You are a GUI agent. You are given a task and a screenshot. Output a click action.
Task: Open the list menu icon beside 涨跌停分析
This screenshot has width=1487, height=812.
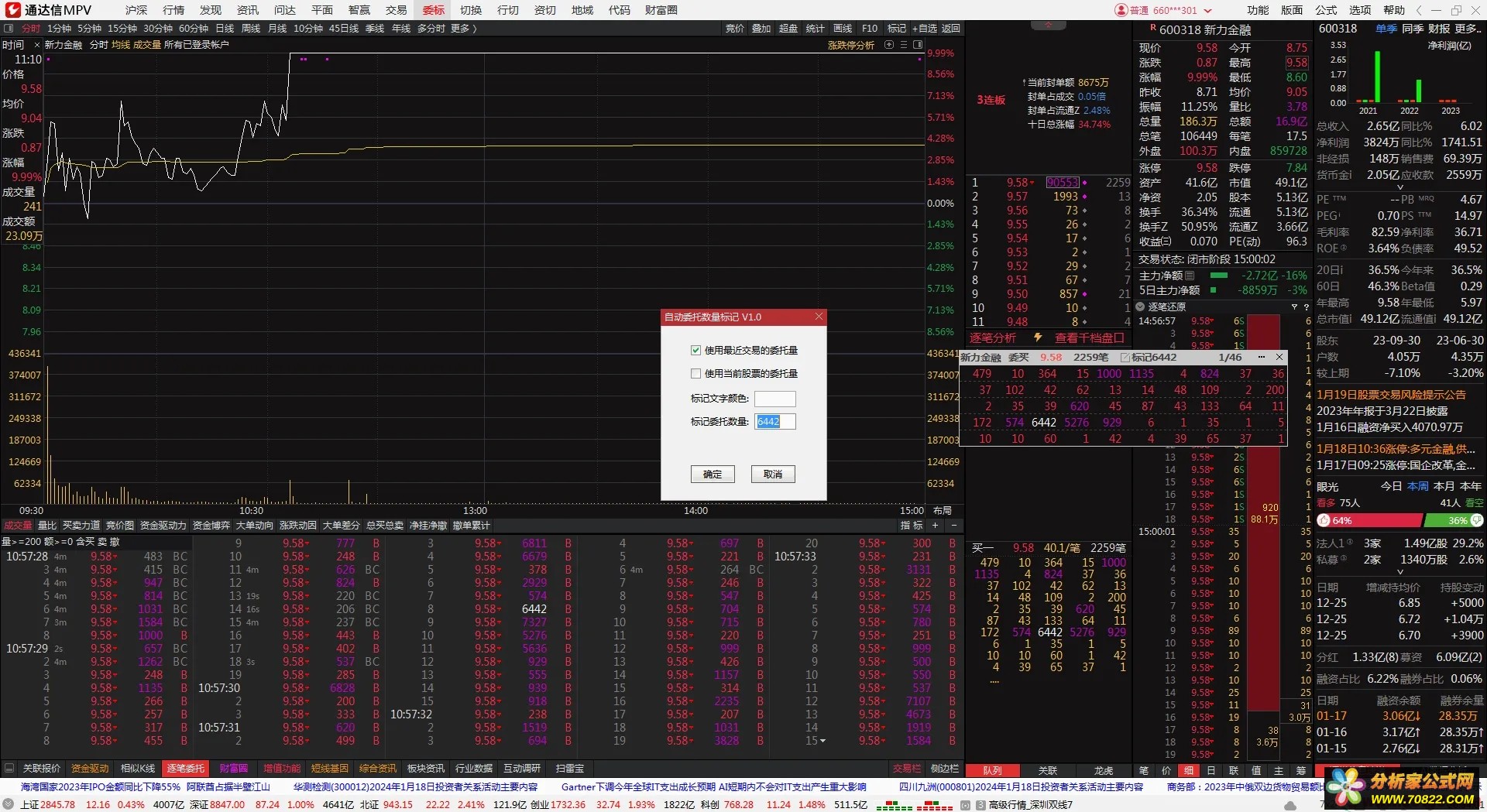903,45
